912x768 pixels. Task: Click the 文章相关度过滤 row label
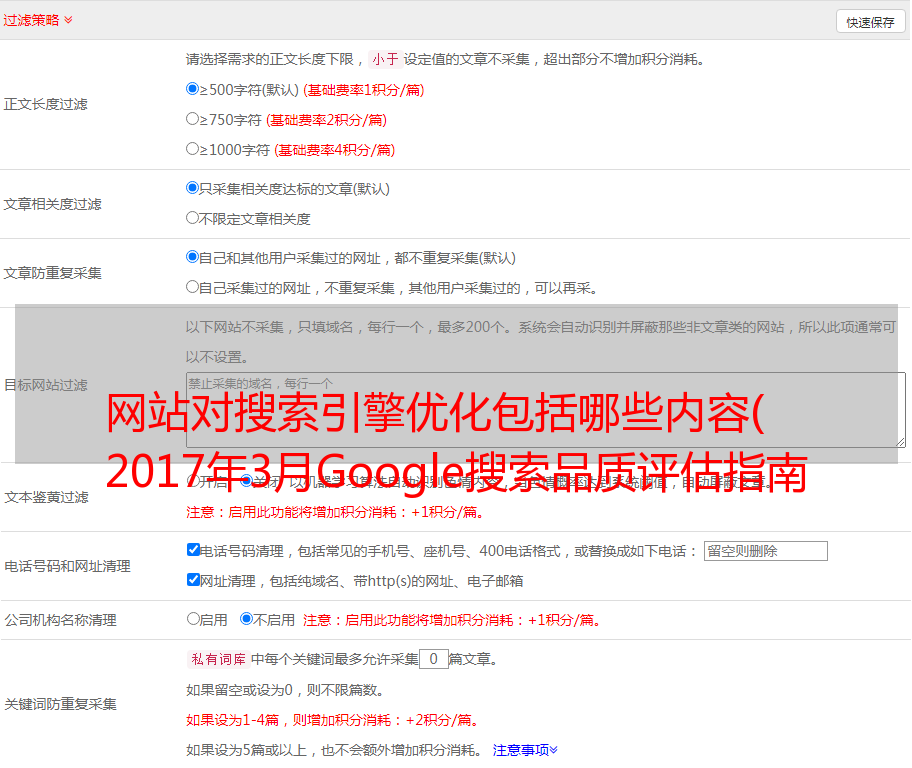click(52, 204)
